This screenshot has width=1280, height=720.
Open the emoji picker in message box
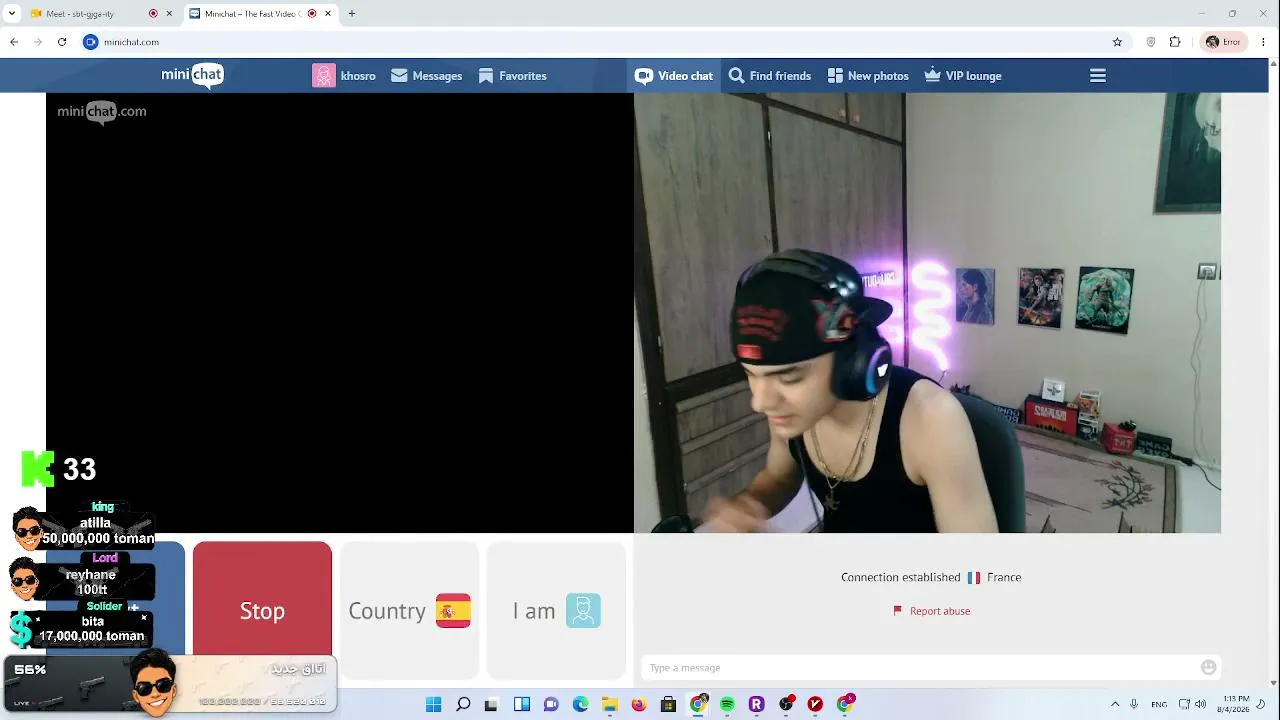click(1208, 668)
